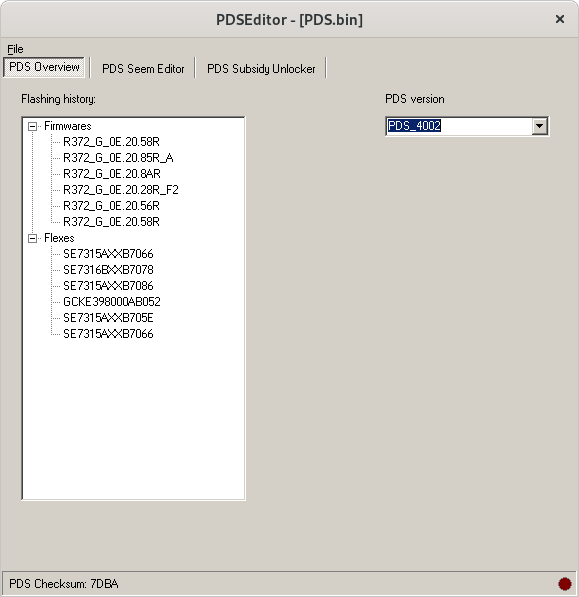Select firmware R372_G_0E.20.85R_A
The width and height of the screenshot is (579, 597).
click(x=118, y=158)
